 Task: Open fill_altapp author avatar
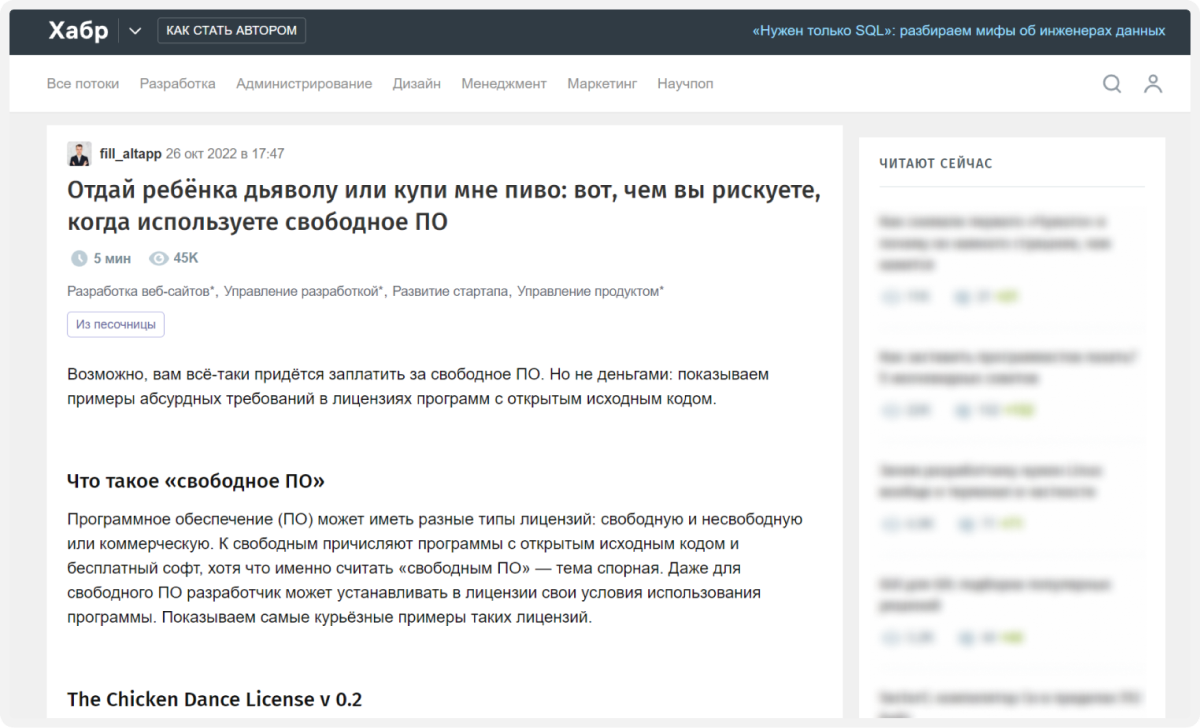tap(79, 154)
